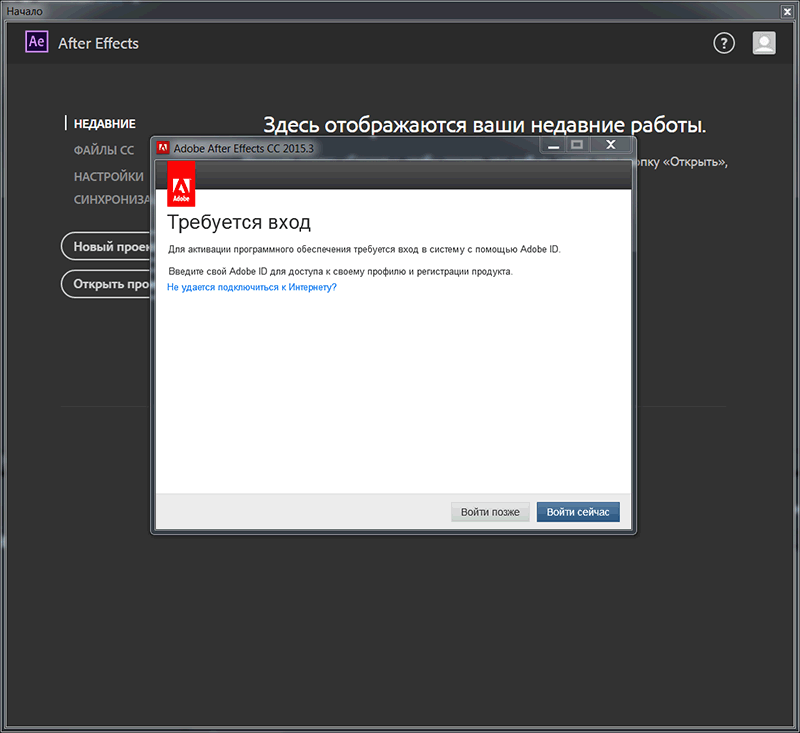This screenshot has height=733, width=800.
Task: Click the After Effects title text
Action: [x=98, y=43]
